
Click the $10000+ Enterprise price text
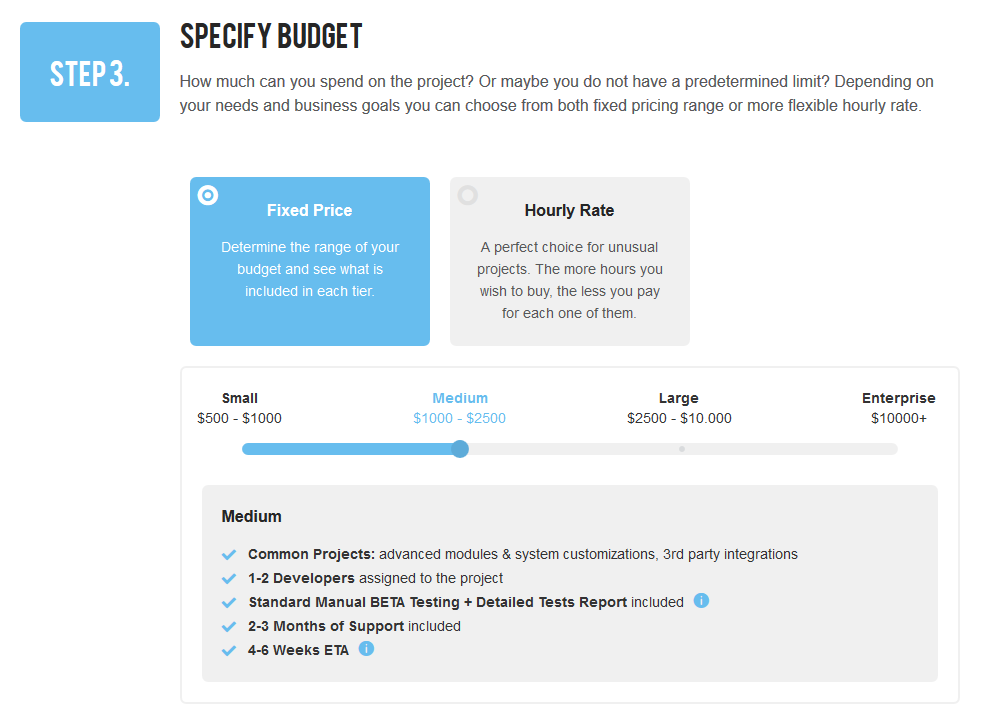coord(898,418)
